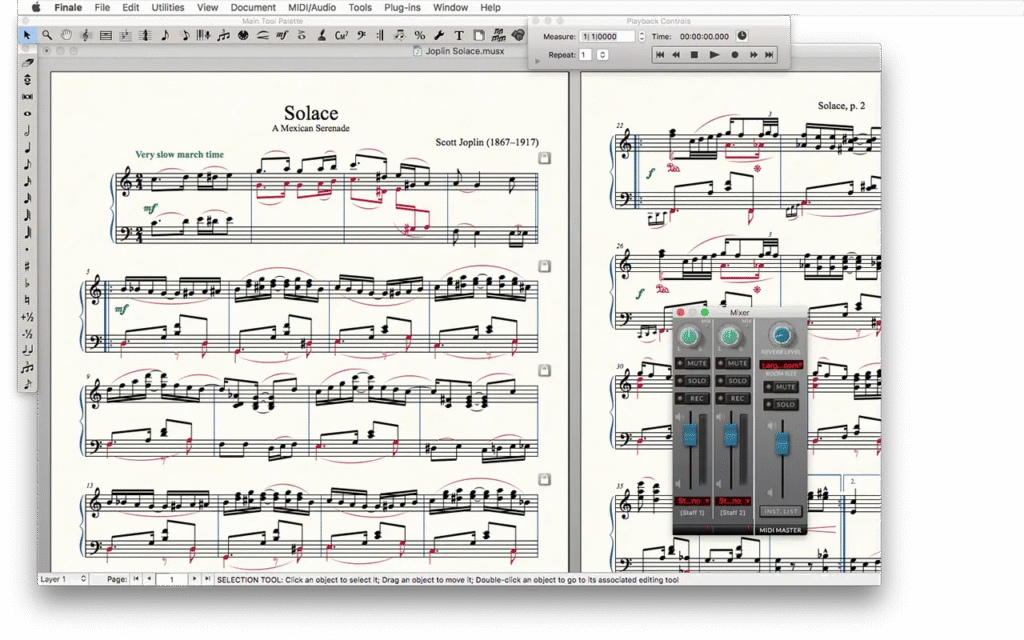Open the Plug-ins menu

(402, 7)
